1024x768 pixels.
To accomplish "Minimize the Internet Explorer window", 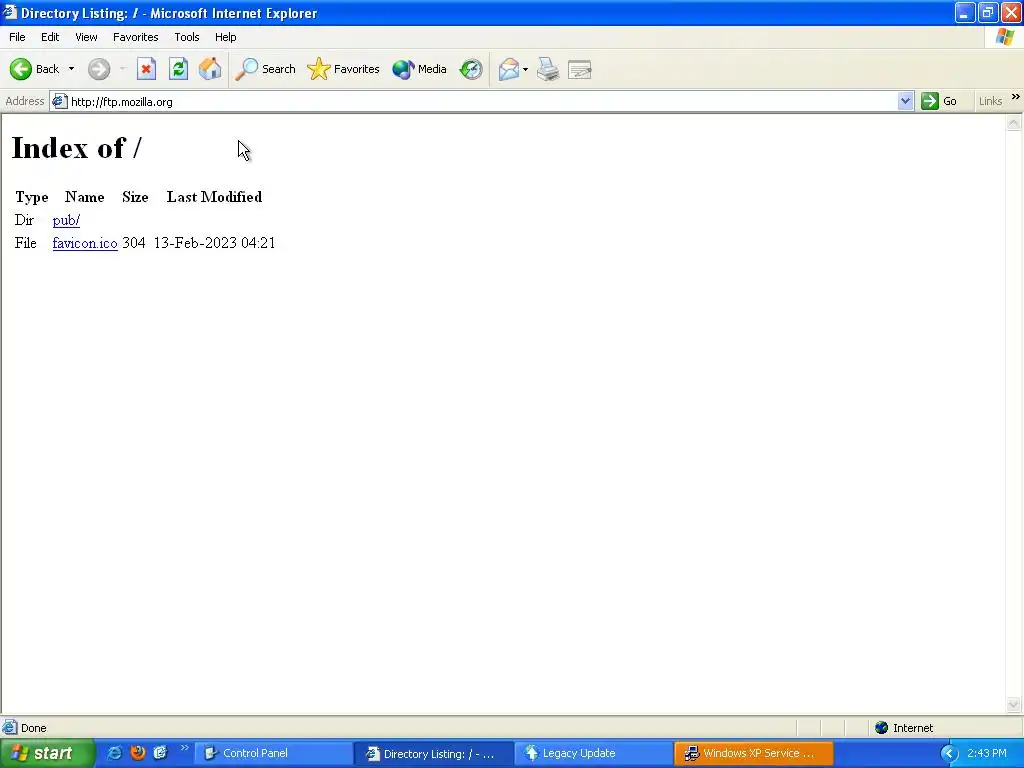I will point(965,12).
